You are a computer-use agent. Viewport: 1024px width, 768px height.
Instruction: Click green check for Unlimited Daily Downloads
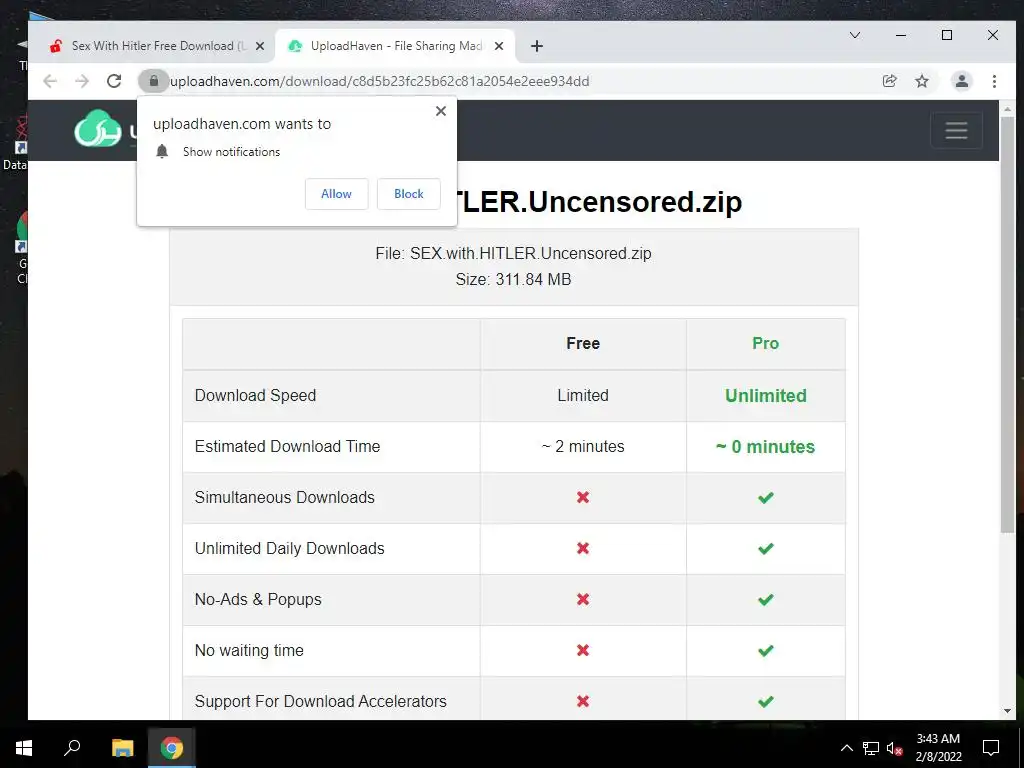[x=765, y=549]
